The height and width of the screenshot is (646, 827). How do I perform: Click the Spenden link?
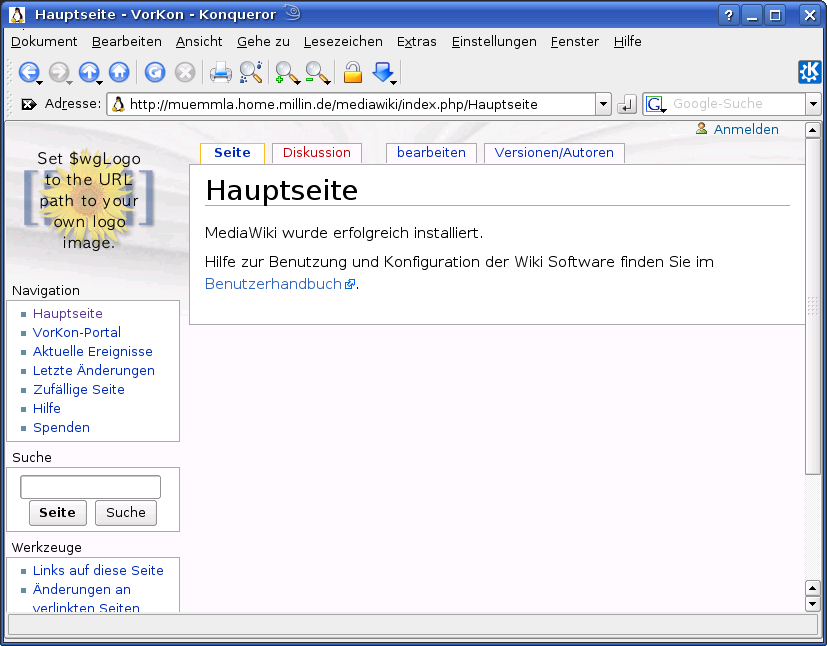(61, 428)
